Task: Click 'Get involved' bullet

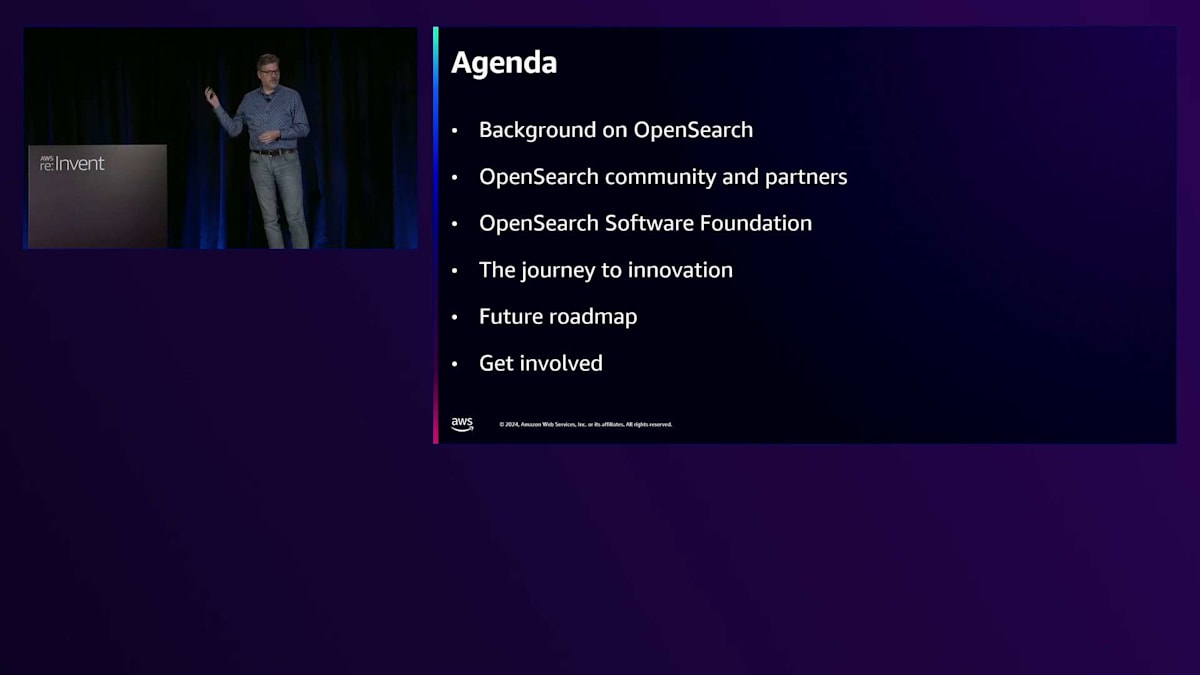Action: tap(541, 363)
